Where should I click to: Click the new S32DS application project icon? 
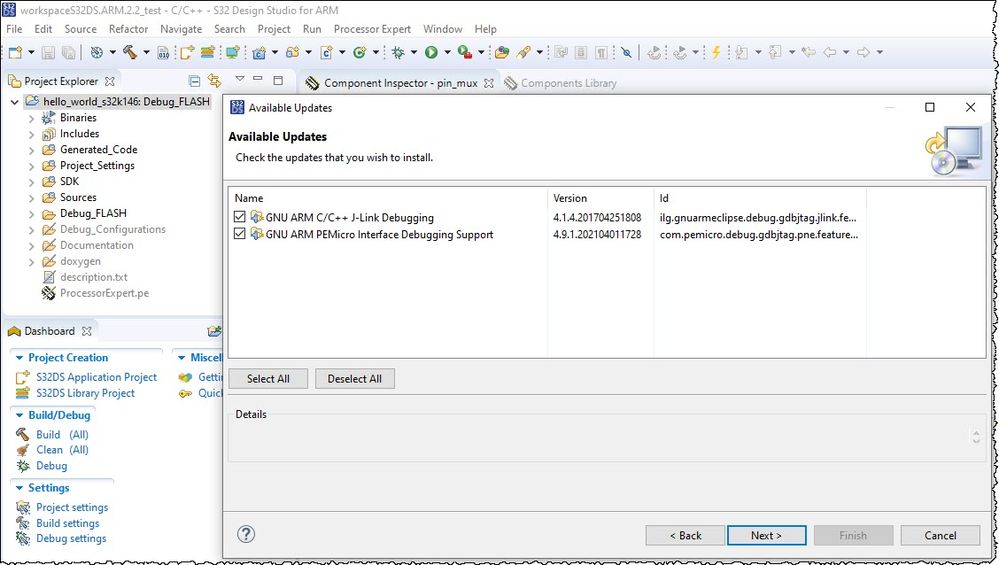click(187, 52)
